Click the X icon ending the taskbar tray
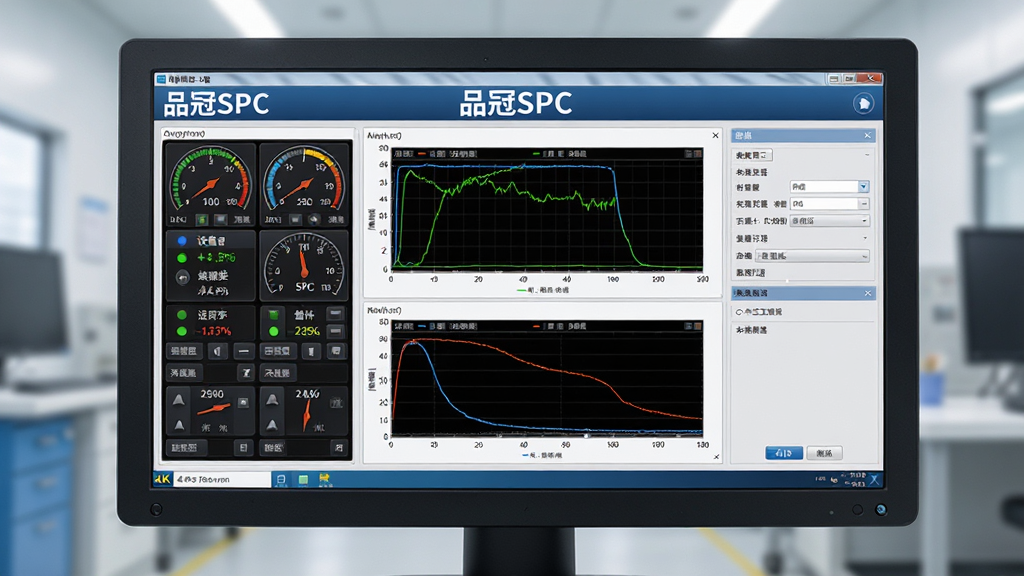Screen dimensions: 1024x576 [874, 480]
